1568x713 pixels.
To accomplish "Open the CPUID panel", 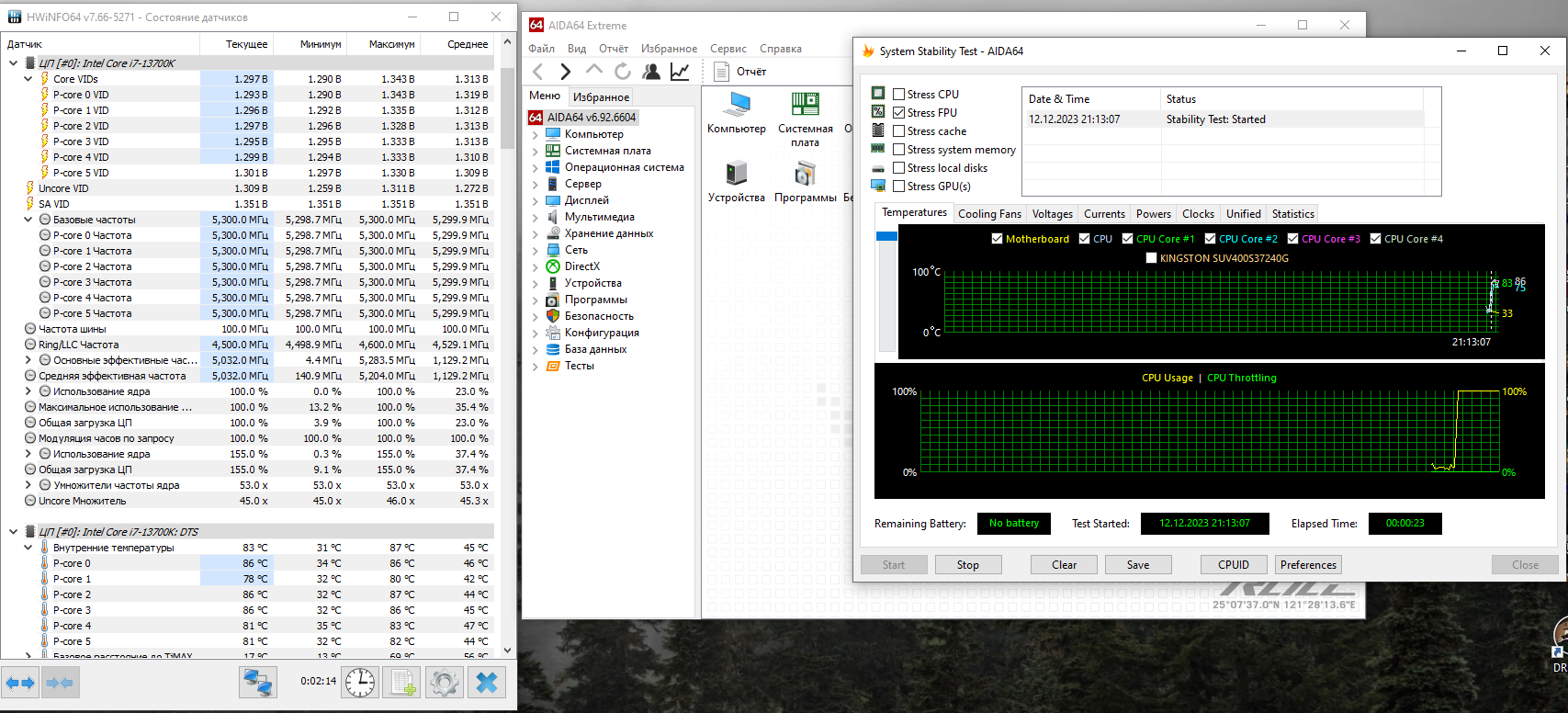I will point(1234,565).
